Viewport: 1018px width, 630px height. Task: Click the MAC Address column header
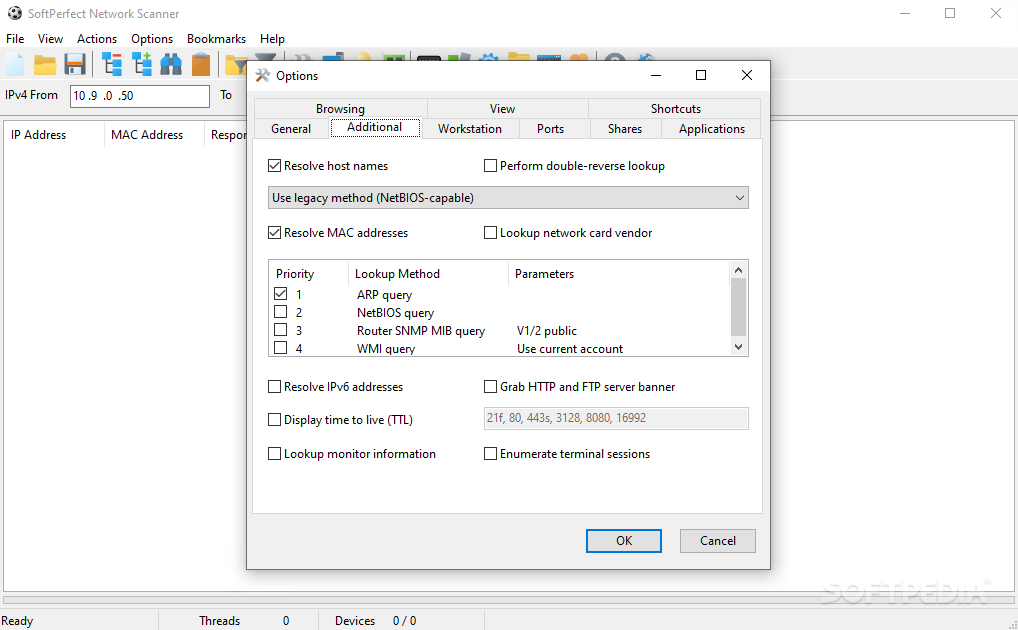tap(147, 135)
